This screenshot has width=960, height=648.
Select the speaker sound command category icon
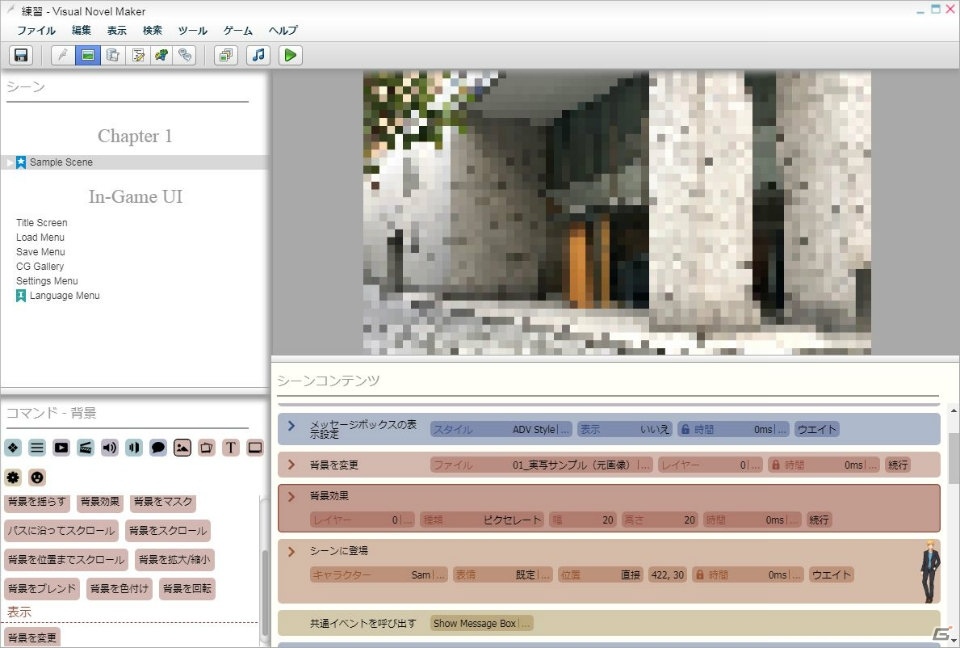click(110, 448)
